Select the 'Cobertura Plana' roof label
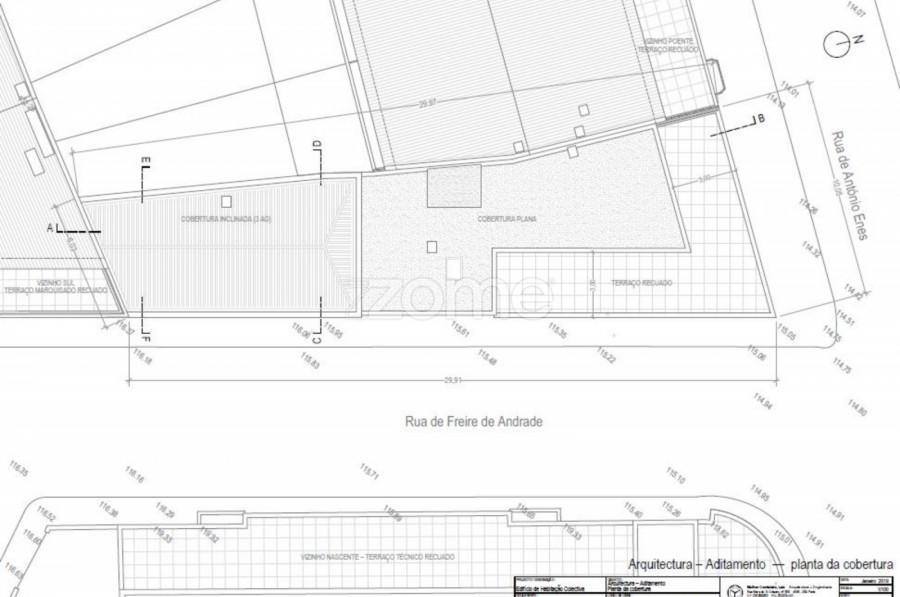900x597 pixels. (503, 217)
